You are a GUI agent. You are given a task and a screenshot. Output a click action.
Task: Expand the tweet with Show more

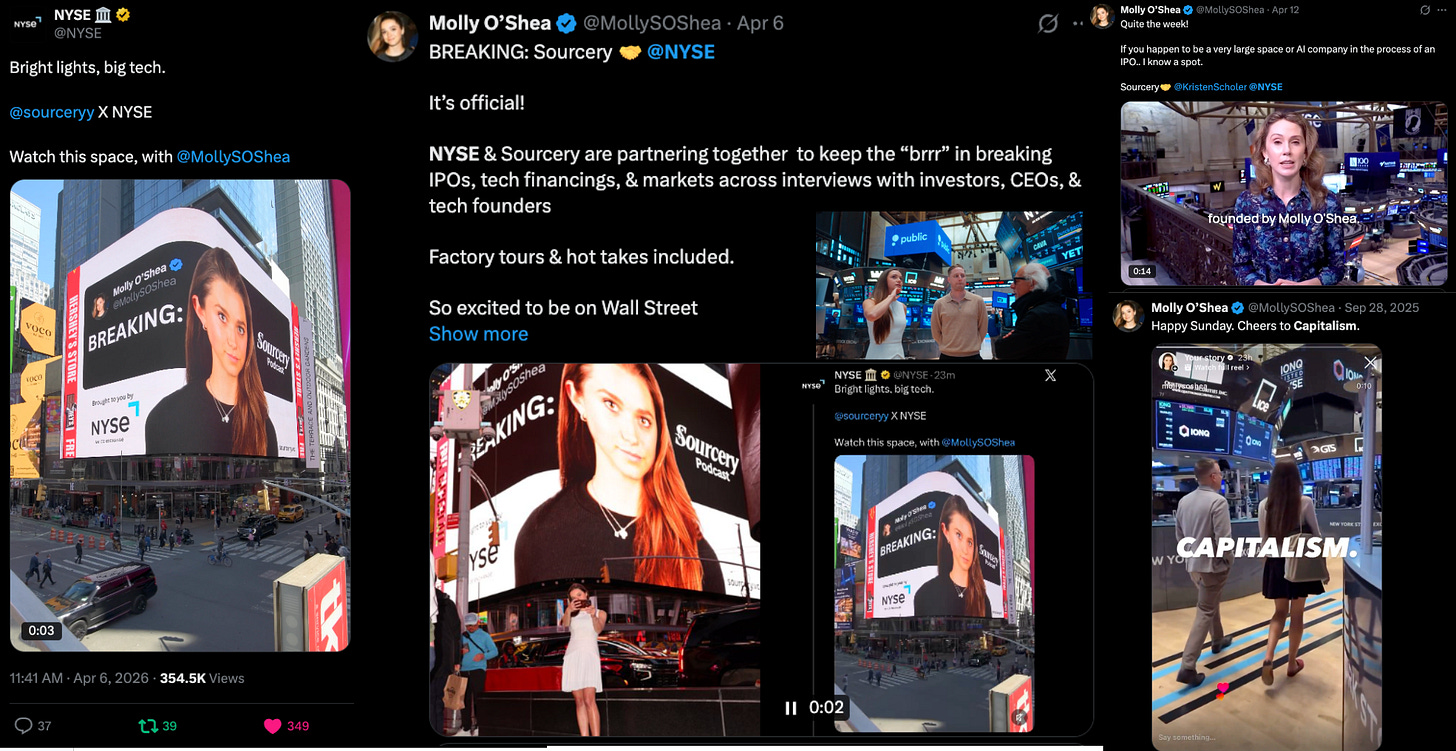478,334
